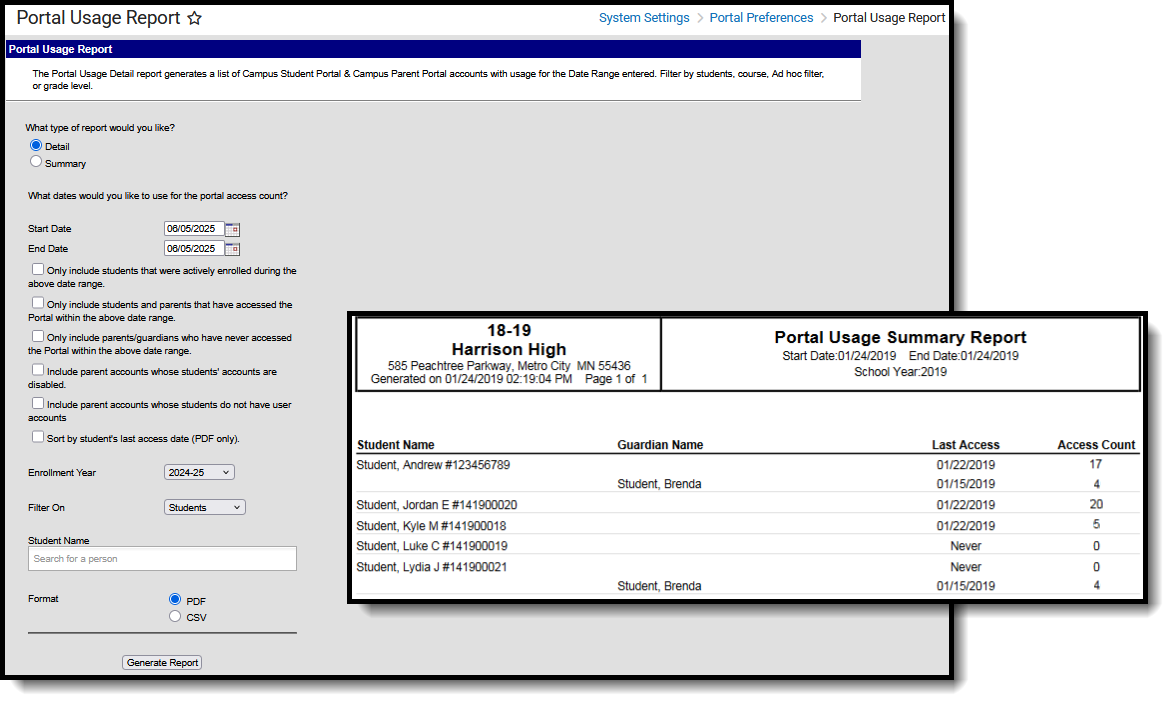This screenshot has height=705, width=1173.
Task: Toggle sort by student's last access date
Action: 37,437
